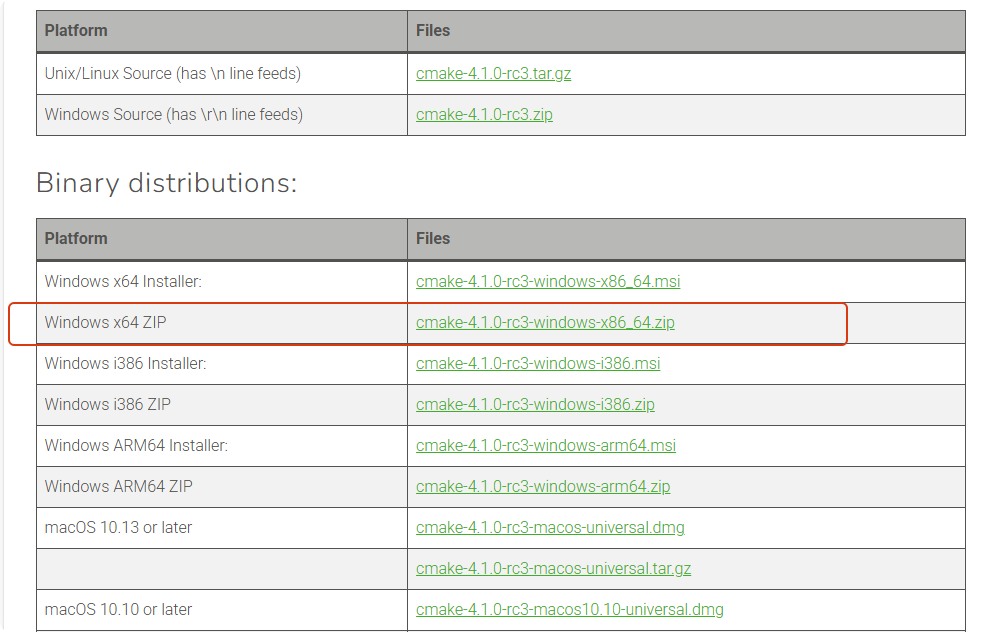Open cmake-4.1.0-rc3-windows-x86_64.zip link

point(545,323)
